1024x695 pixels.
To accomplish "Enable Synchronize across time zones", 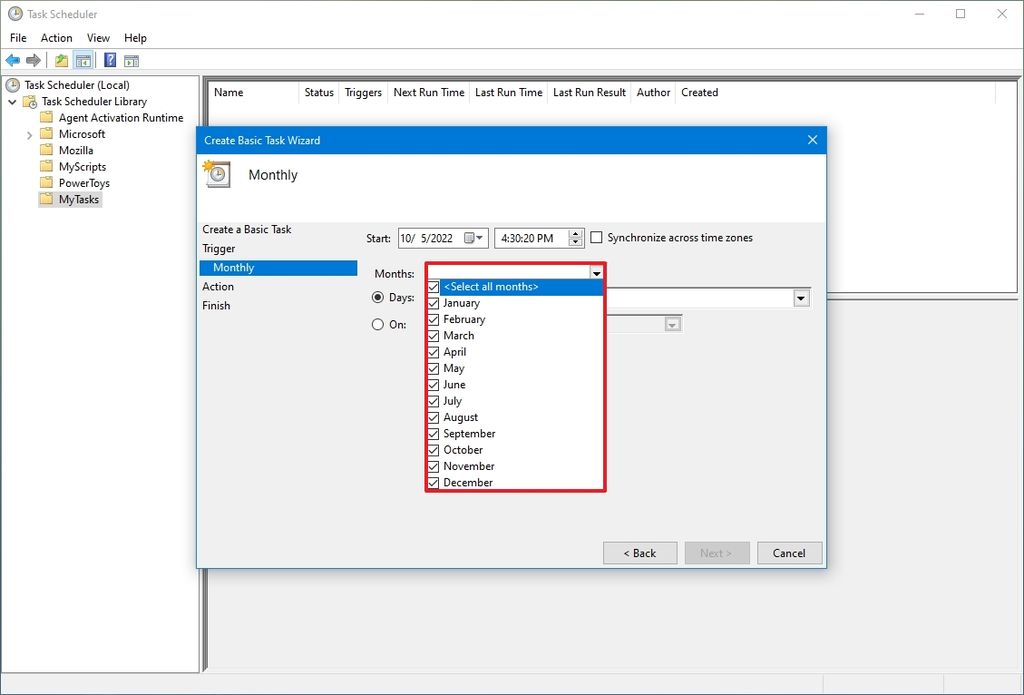I will [x=597, y=238].
